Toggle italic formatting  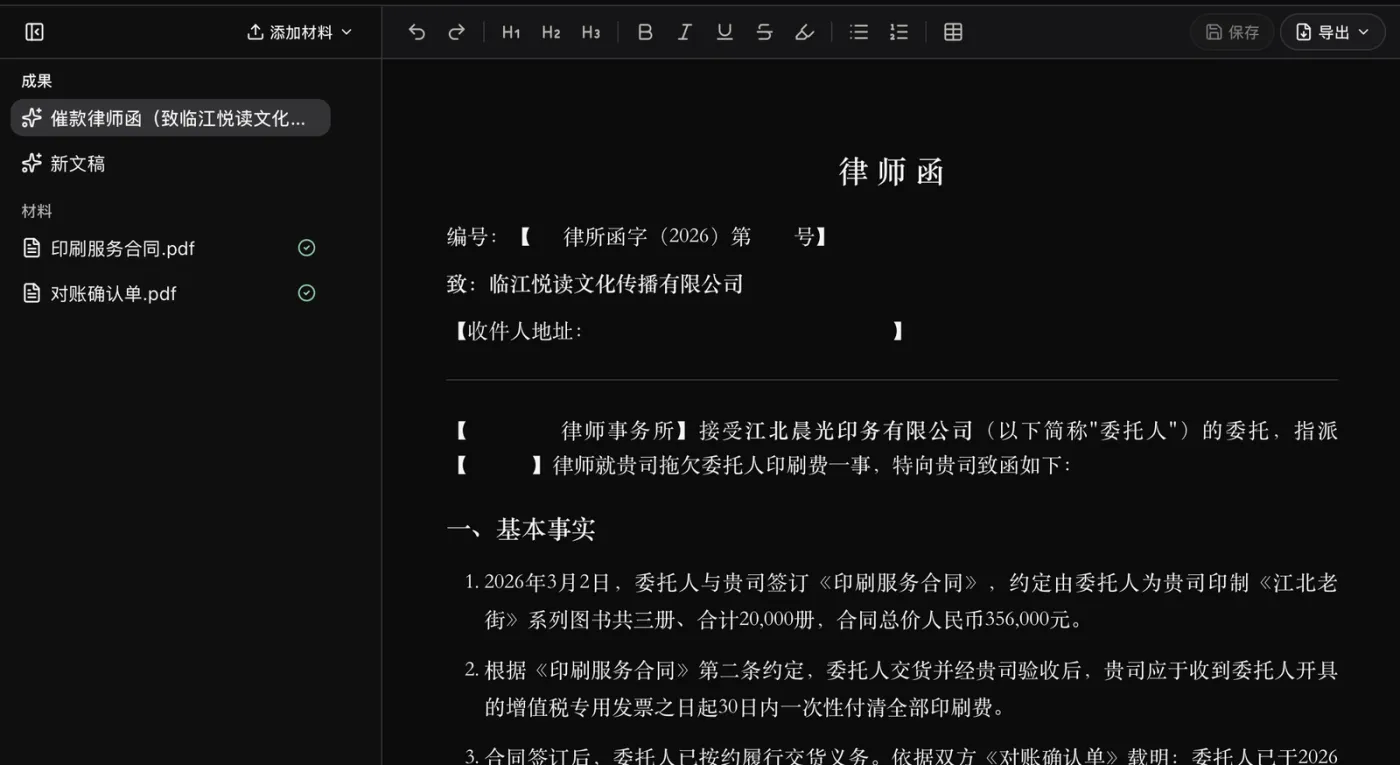point(685,32)
